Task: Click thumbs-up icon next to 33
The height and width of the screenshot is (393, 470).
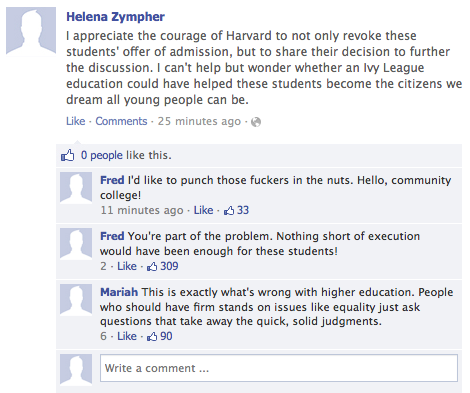Action: point(229,210)
